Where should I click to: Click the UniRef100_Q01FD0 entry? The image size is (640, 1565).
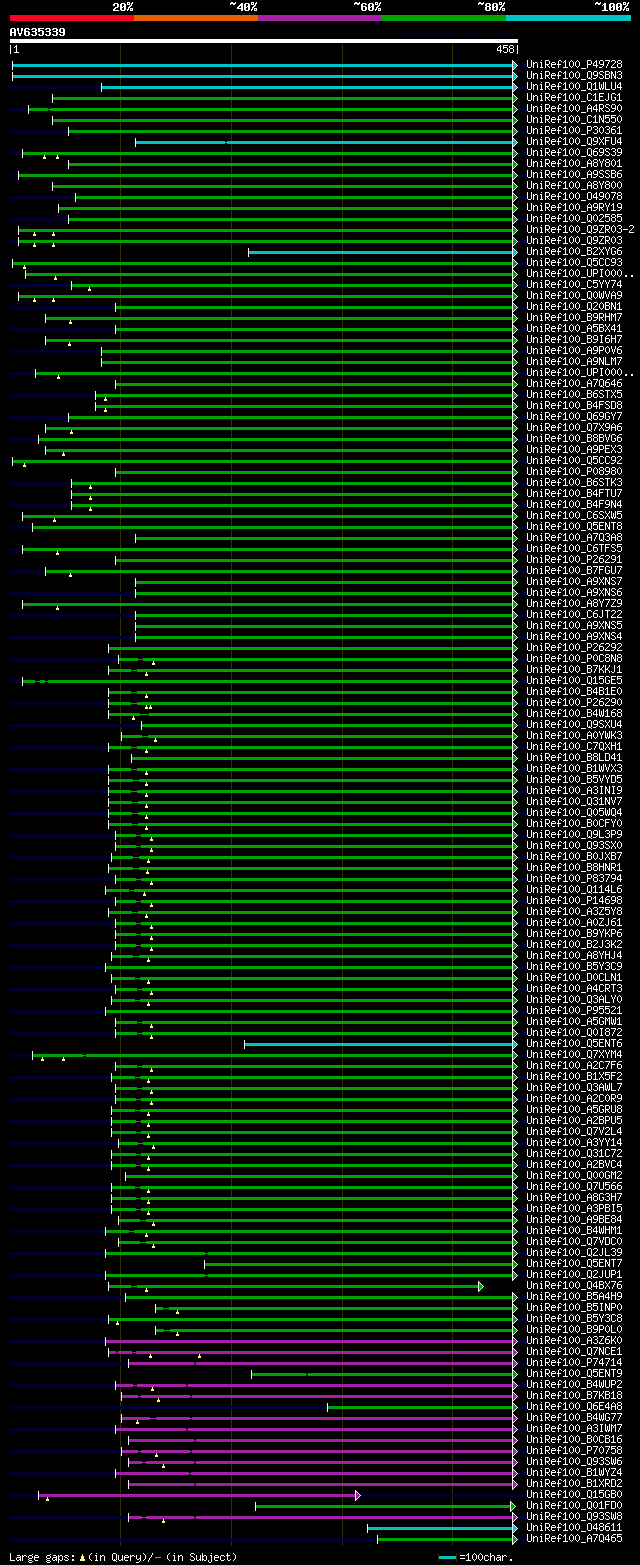(574, 1505)
